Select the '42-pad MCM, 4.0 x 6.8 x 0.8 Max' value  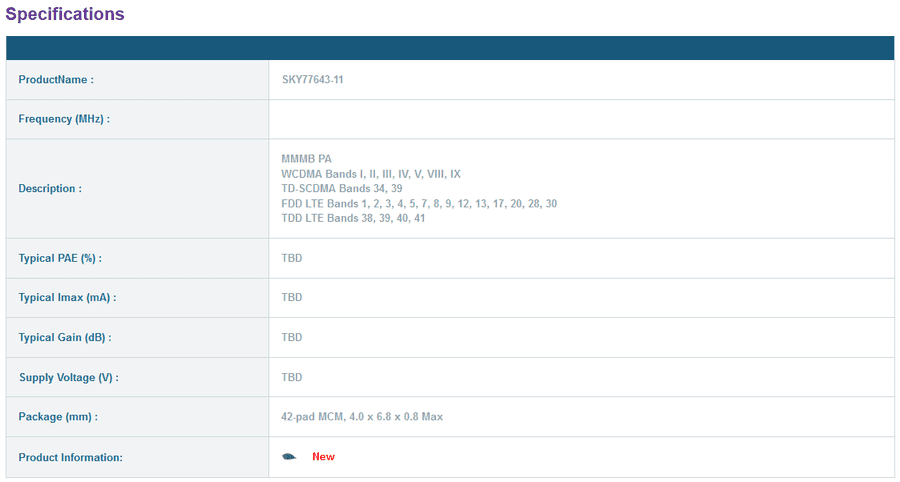coord(362,417)
